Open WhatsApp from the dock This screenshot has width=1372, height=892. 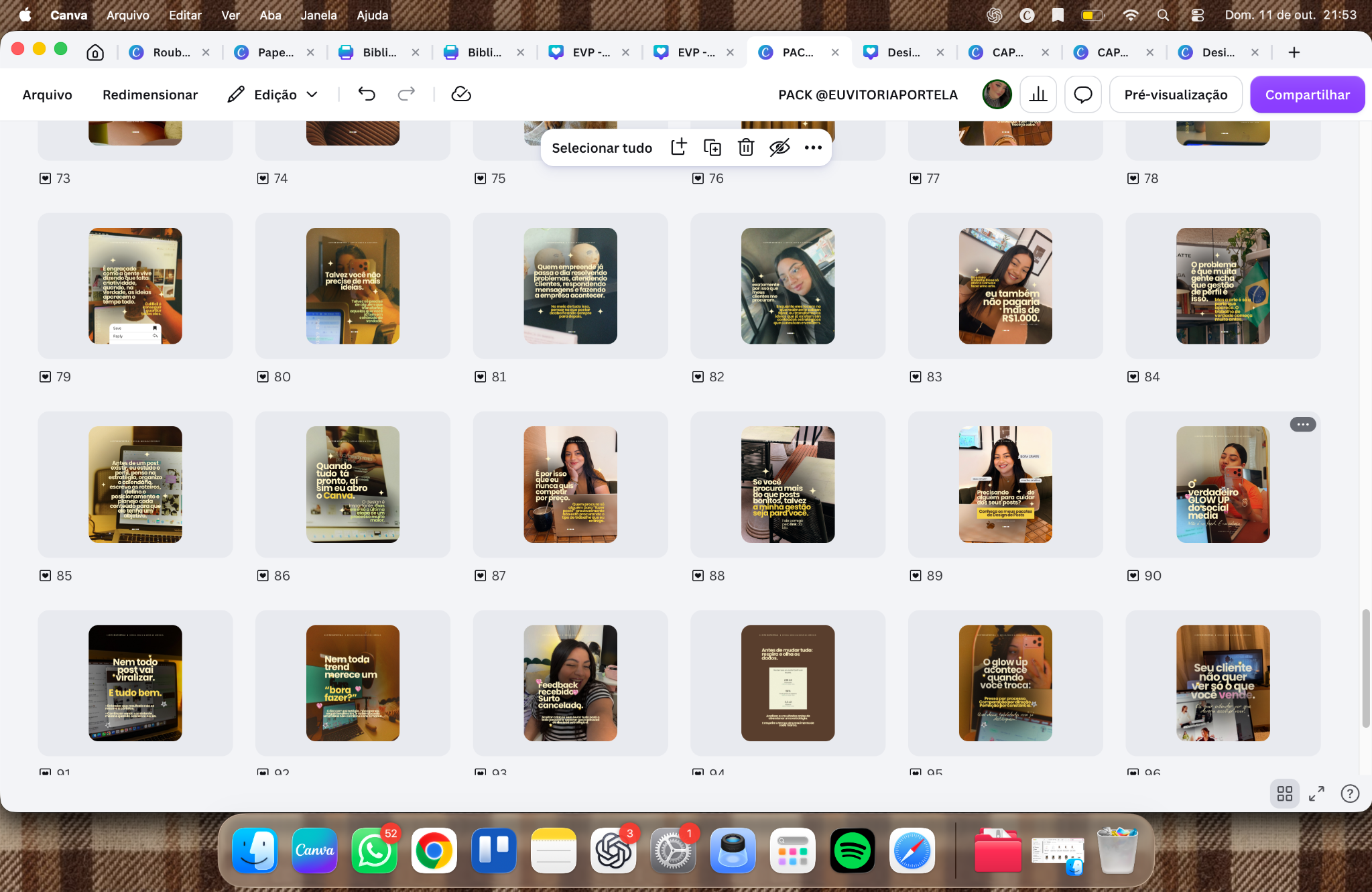(374, 850)
